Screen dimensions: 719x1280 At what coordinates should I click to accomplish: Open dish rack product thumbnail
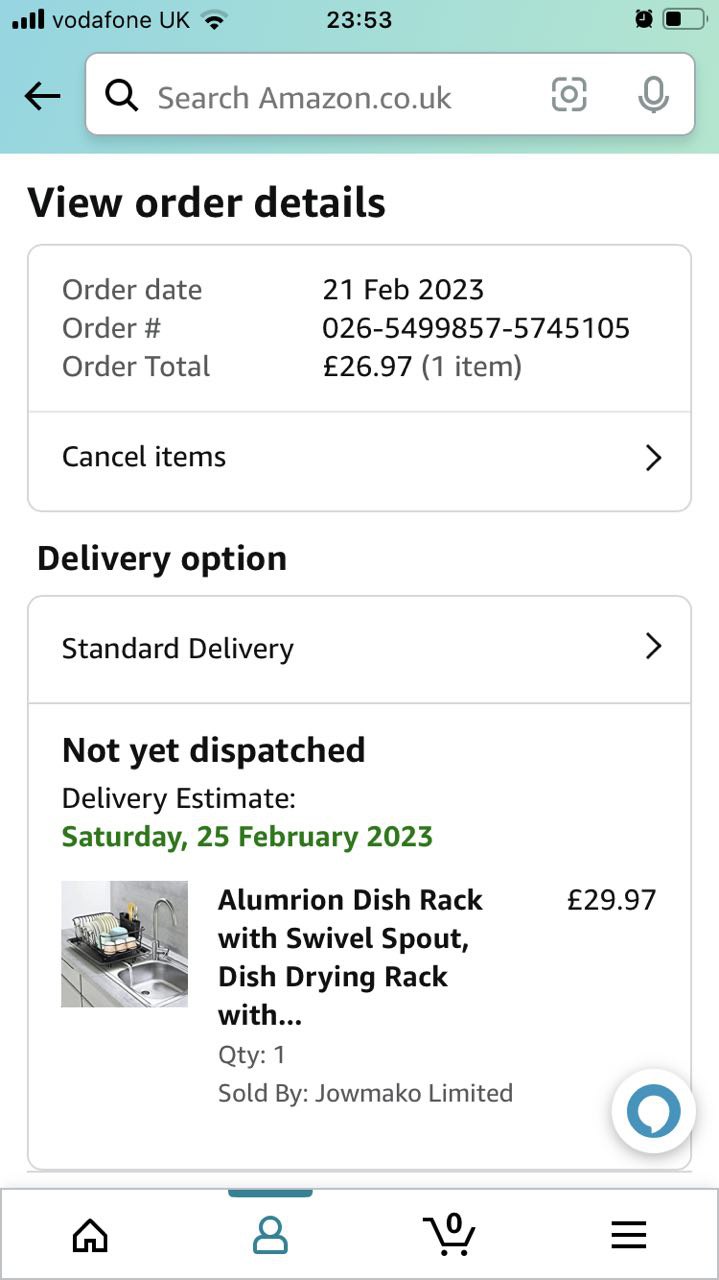(124, 944)
